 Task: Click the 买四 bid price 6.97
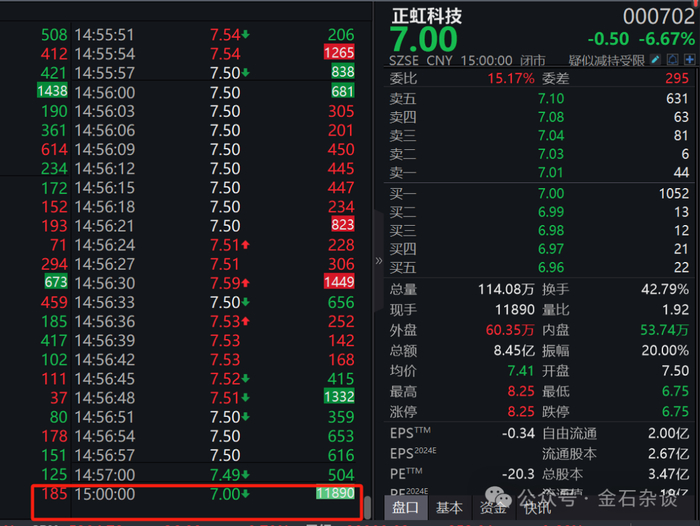pyautogui.click(x=551, y=249)
